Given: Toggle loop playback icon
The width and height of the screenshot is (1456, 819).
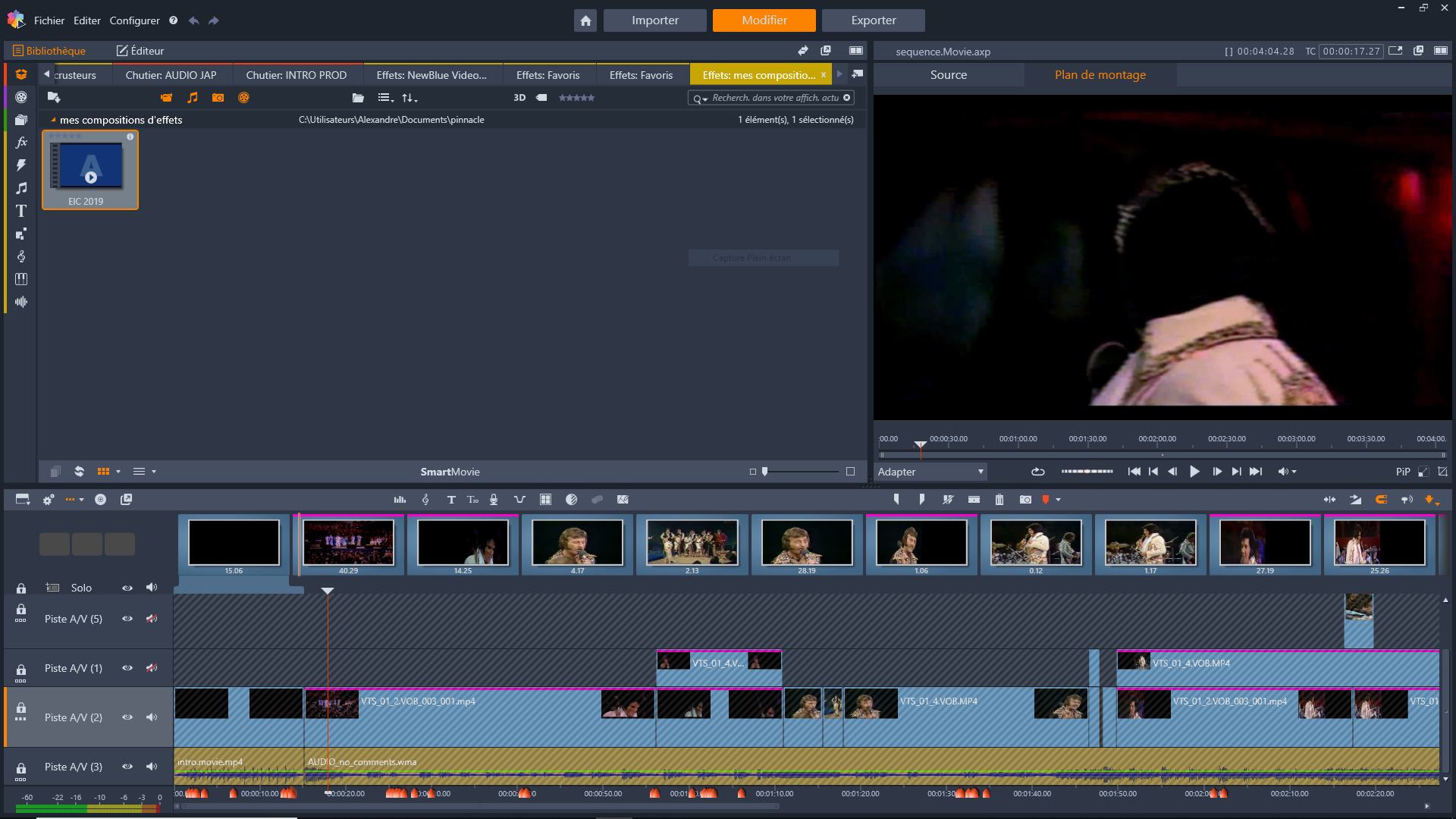Looking at the screenshot, I should point(1038,472).
